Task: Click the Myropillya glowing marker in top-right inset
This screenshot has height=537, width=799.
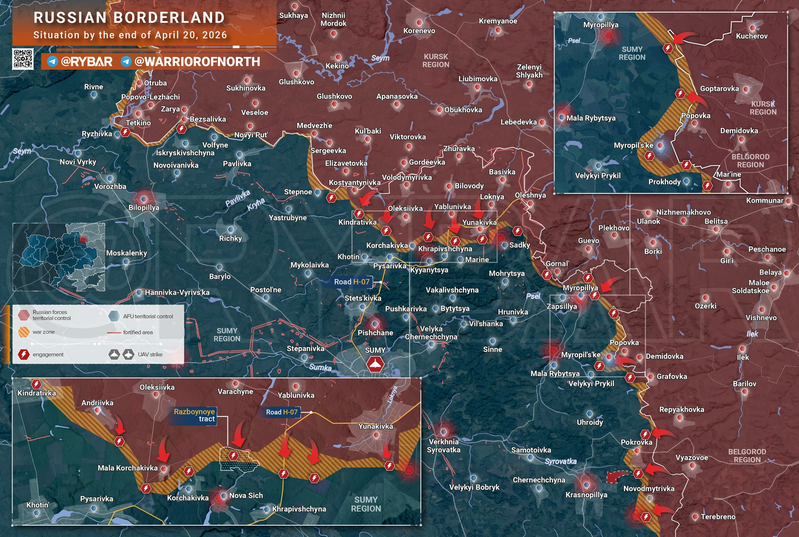Action: pos(608,36)
